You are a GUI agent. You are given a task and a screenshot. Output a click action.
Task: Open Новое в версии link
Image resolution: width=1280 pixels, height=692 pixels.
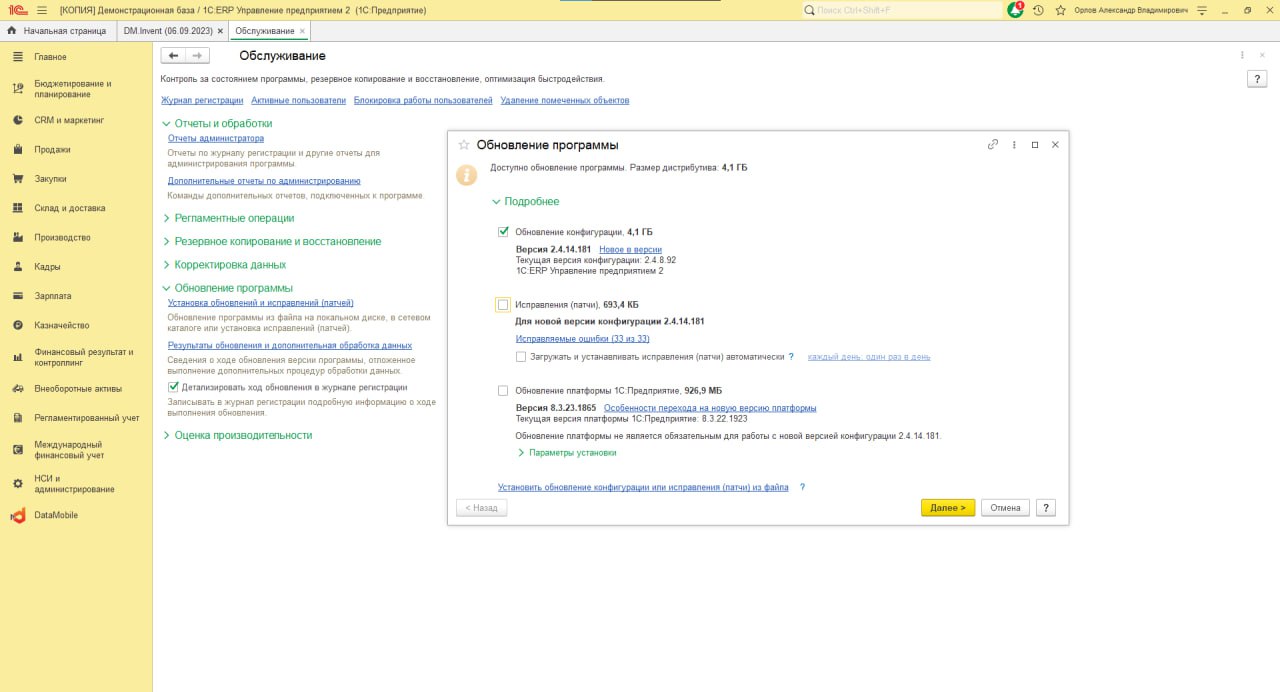coord(630,249)
